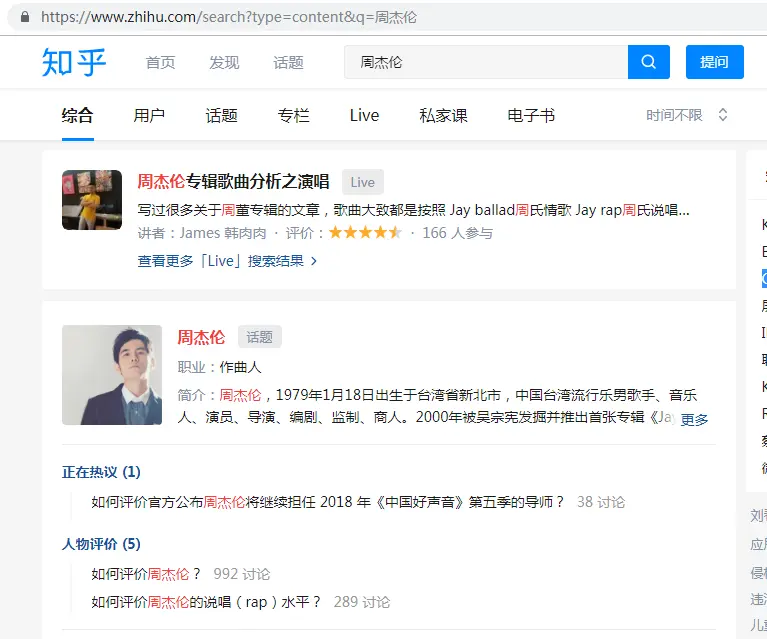This screenshot has height=639, width=767.
Task: Open the 正在热议 (1) section
Action: 101,472
